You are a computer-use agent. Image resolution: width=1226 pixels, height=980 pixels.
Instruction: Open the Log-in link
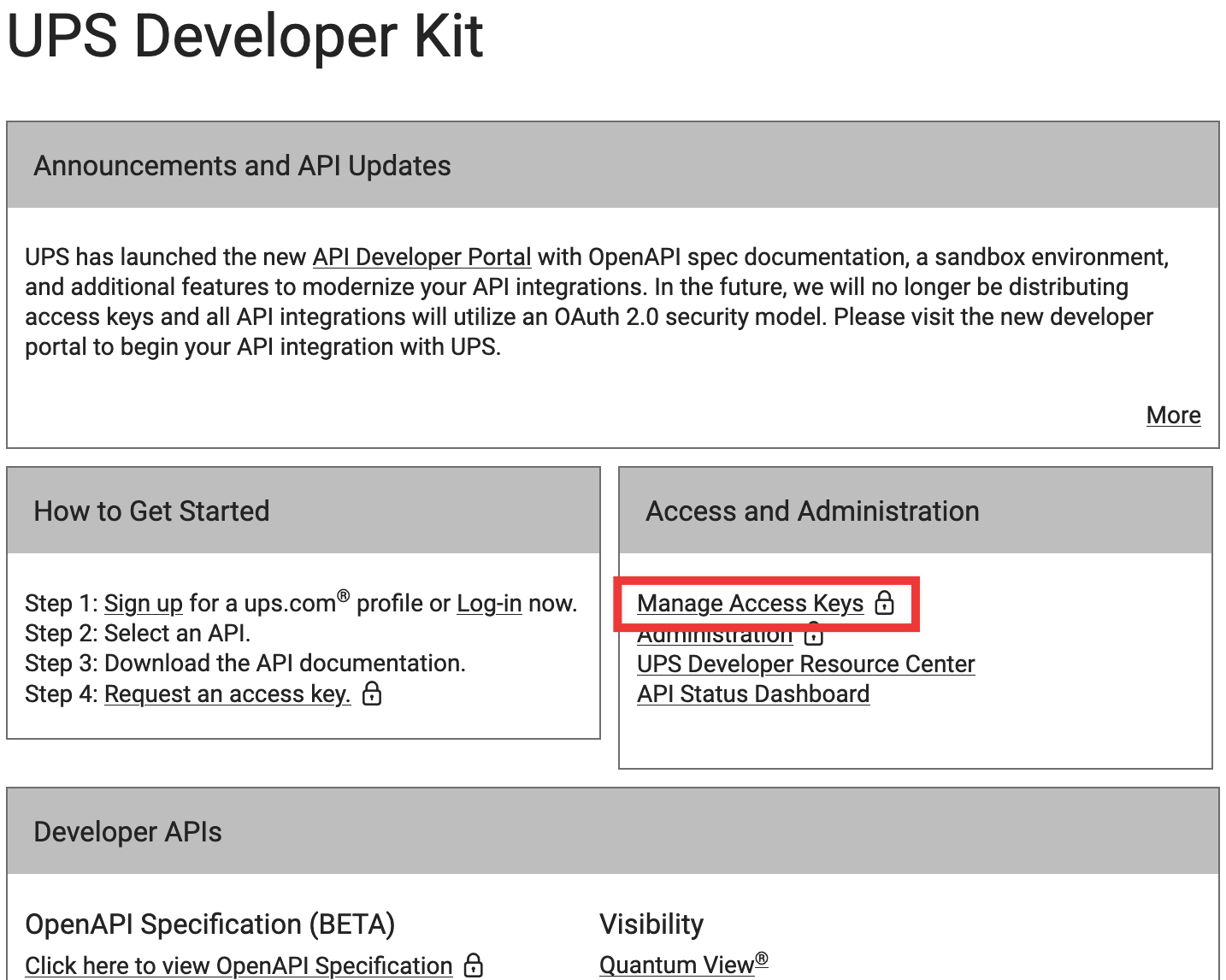(x=489, y=603)
